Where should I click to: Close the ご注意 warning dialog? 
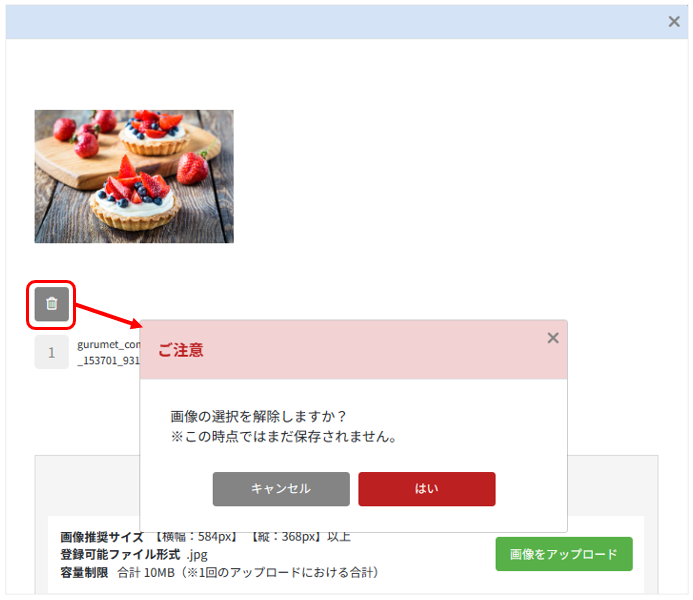click(553, 338)
